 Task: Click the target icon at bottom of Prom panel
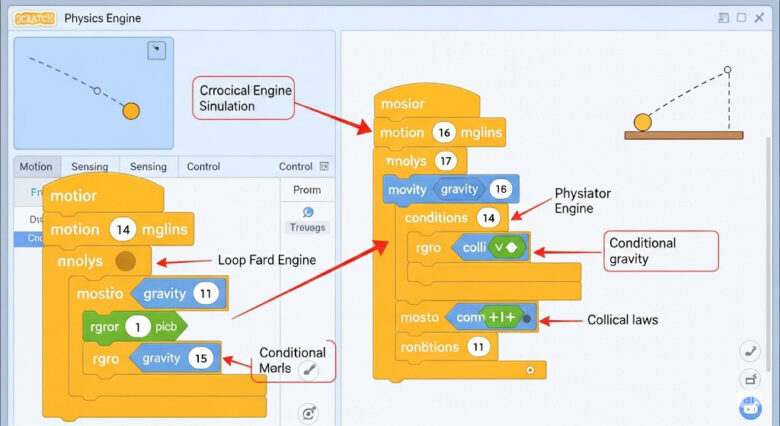pyautogui.click(x=308, y=413)
